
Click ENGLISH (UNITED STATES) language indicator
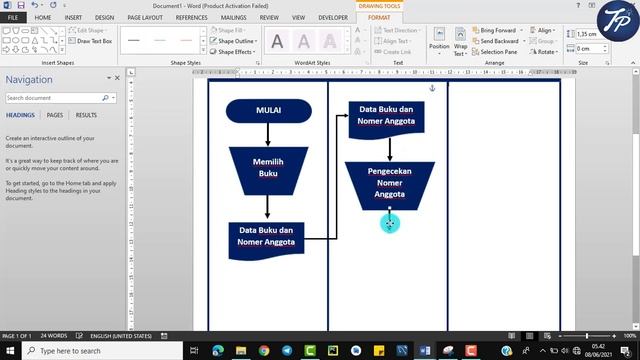click(x=121, y=336)
